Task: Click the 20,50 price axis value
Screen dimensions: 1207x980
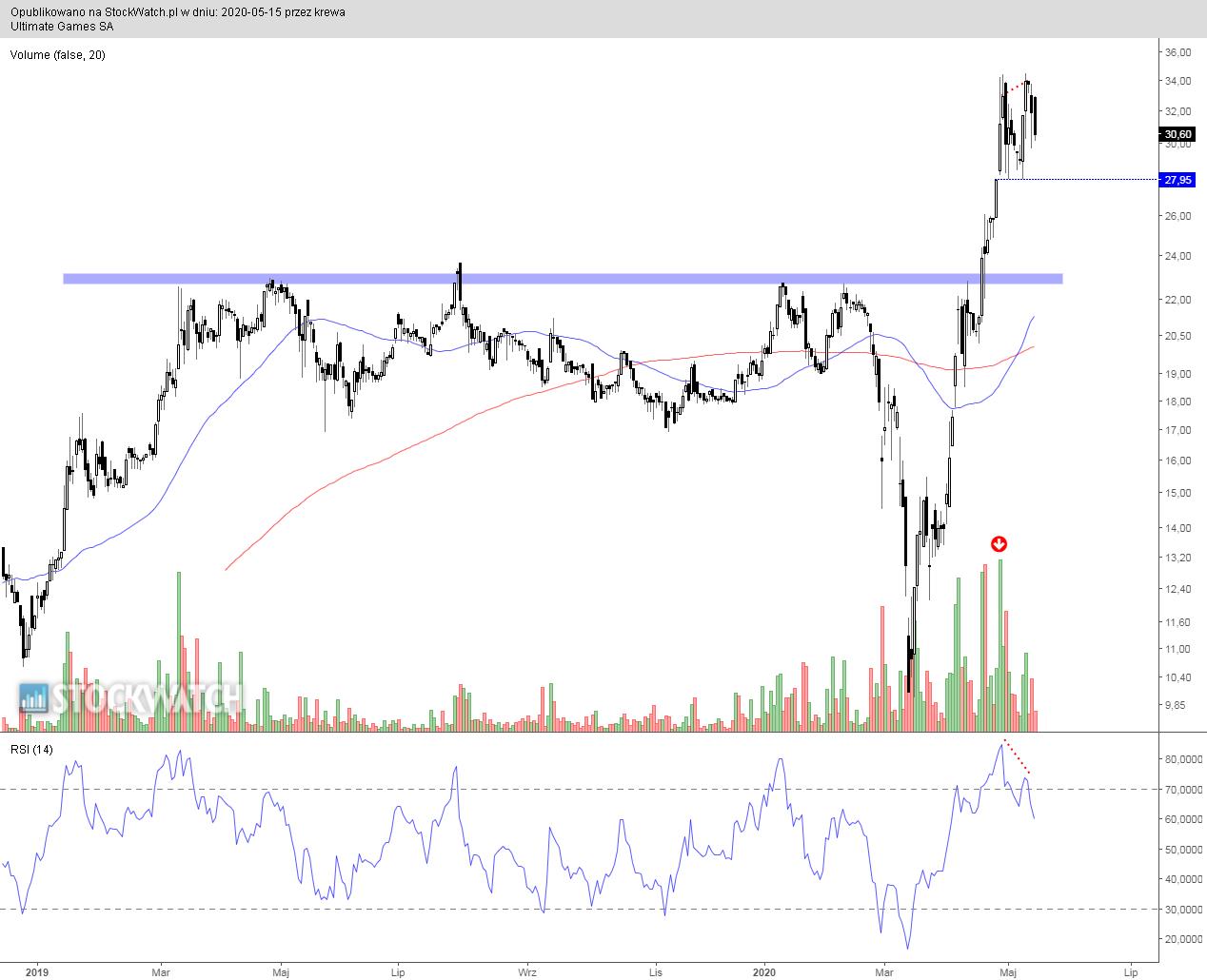Action: tap(1178, 336)
